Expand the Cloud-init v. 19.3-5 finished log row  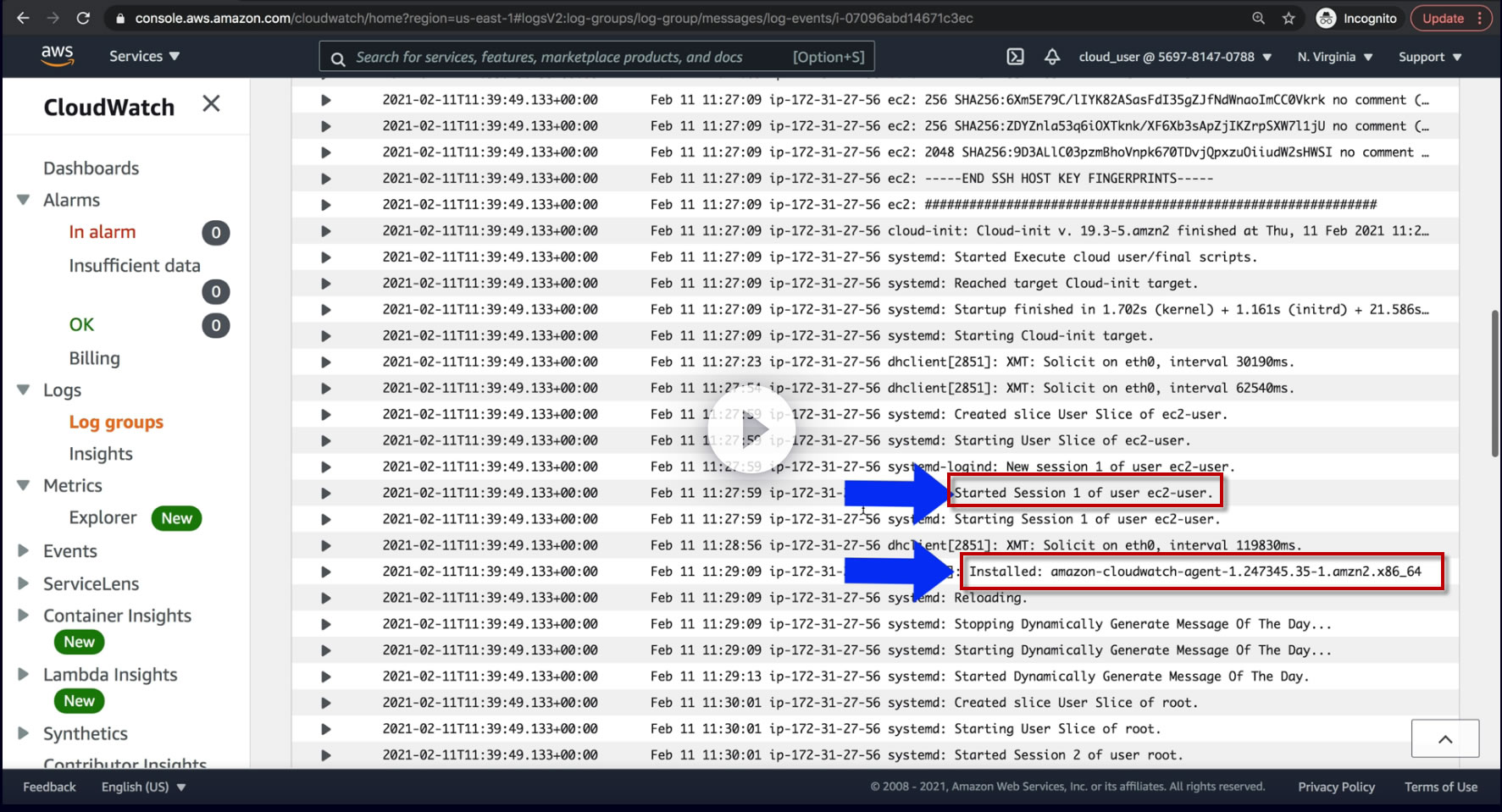pos(325,231)
